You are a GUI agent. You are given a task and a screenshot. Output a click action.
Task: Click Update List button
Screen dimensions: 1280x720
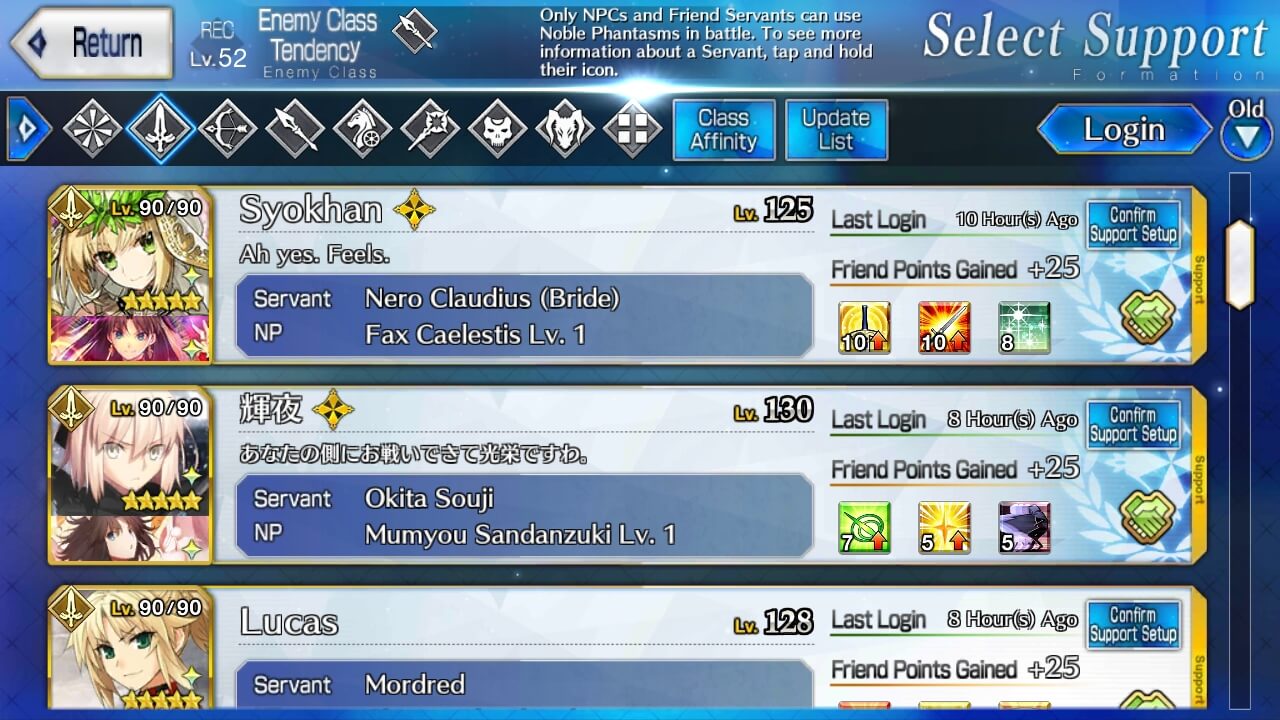click(x=836, y=130)
